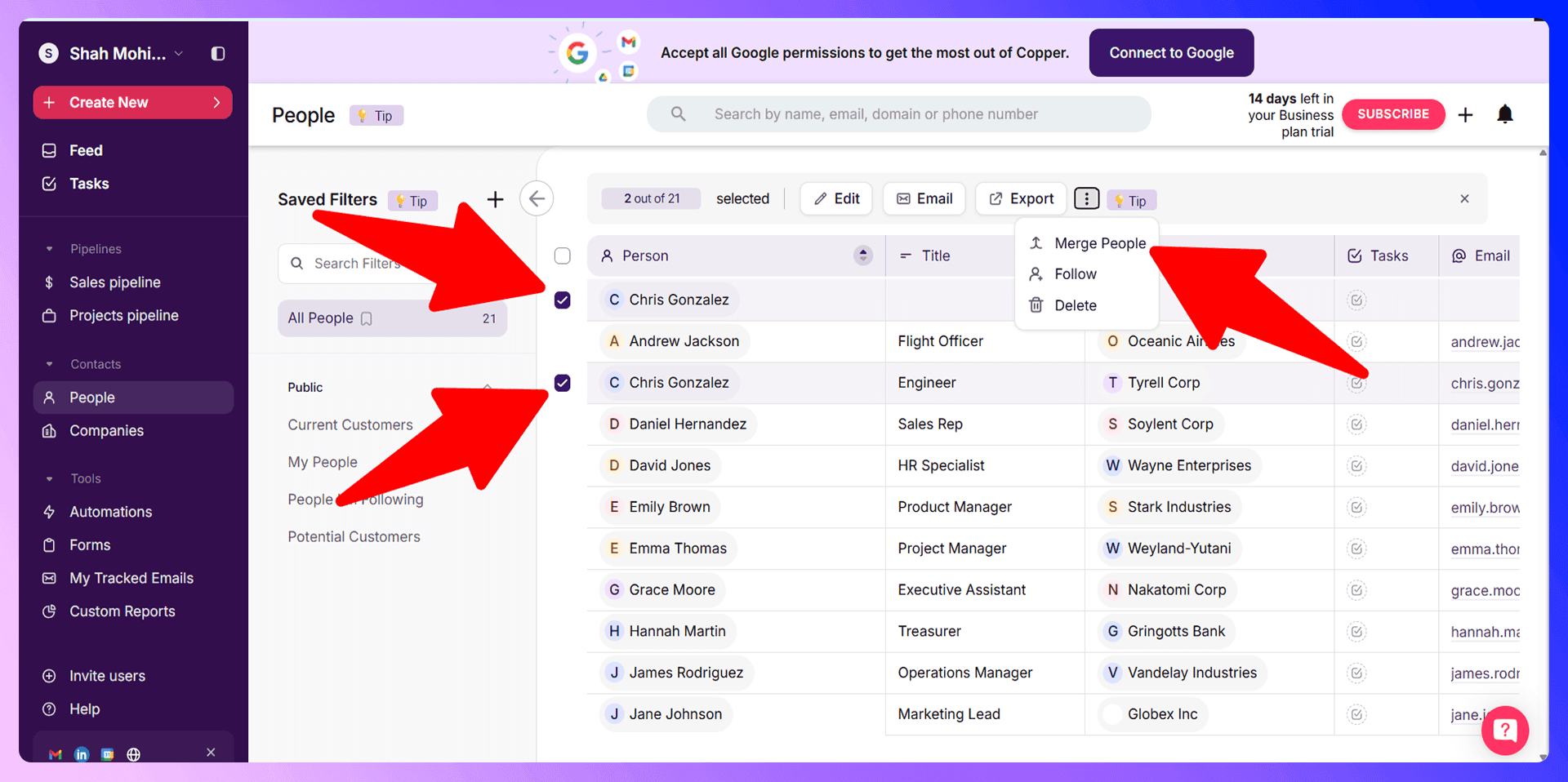Close the bottom integrations bar
Screen dimensions: 1568x782
(211, 753)
